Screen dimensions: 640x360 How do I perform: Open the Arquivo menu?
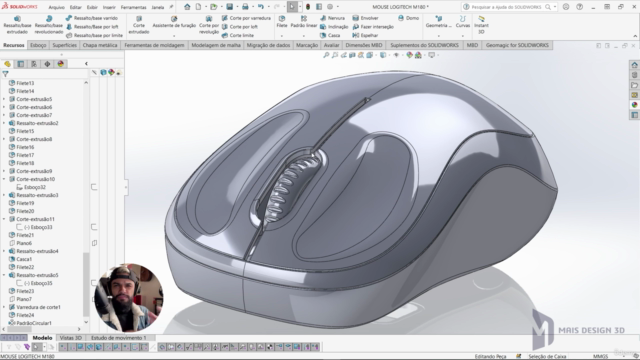(x=56, y=7)
